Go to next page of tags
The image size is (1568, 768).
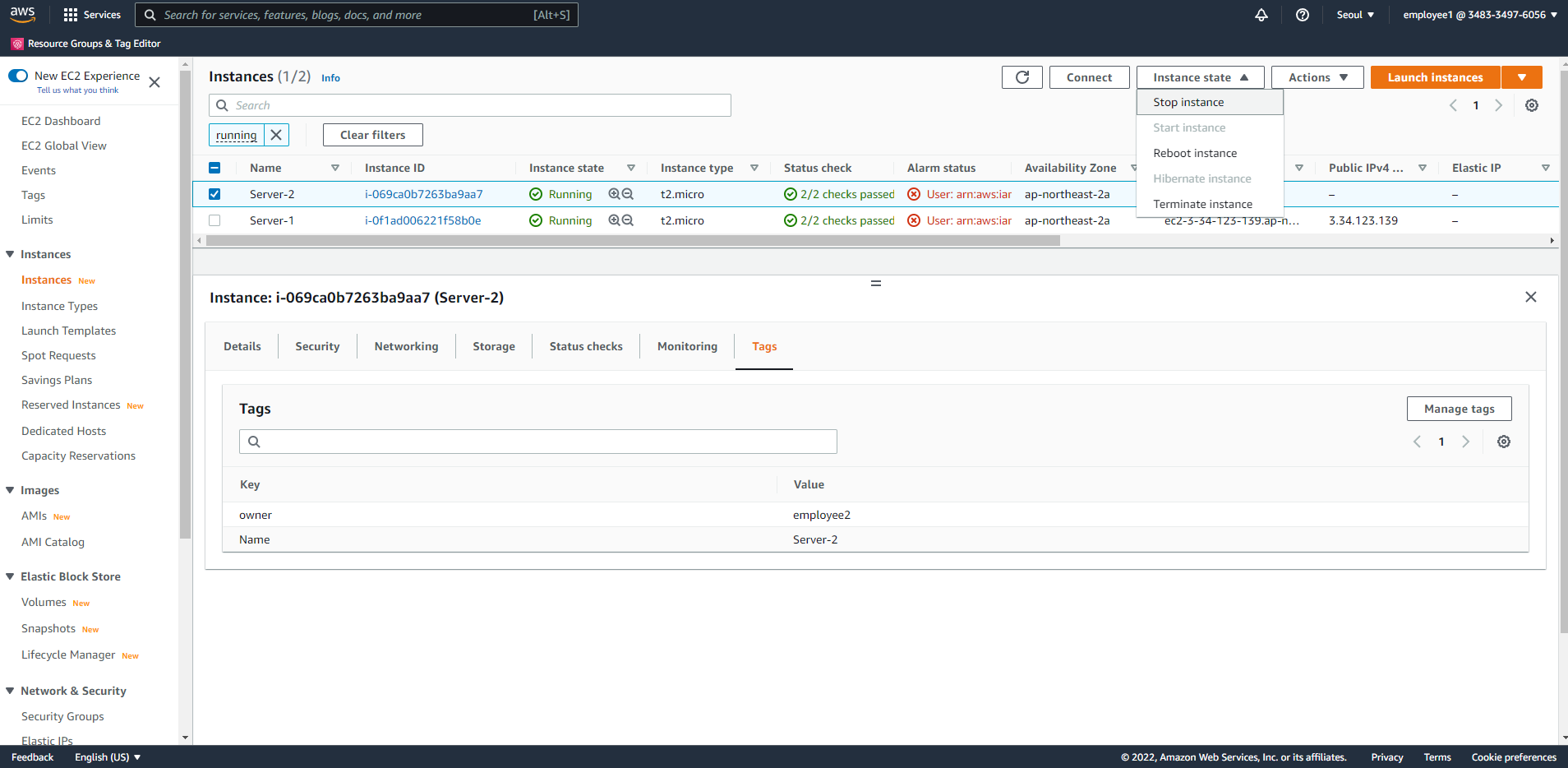[x=1466, y=442]
